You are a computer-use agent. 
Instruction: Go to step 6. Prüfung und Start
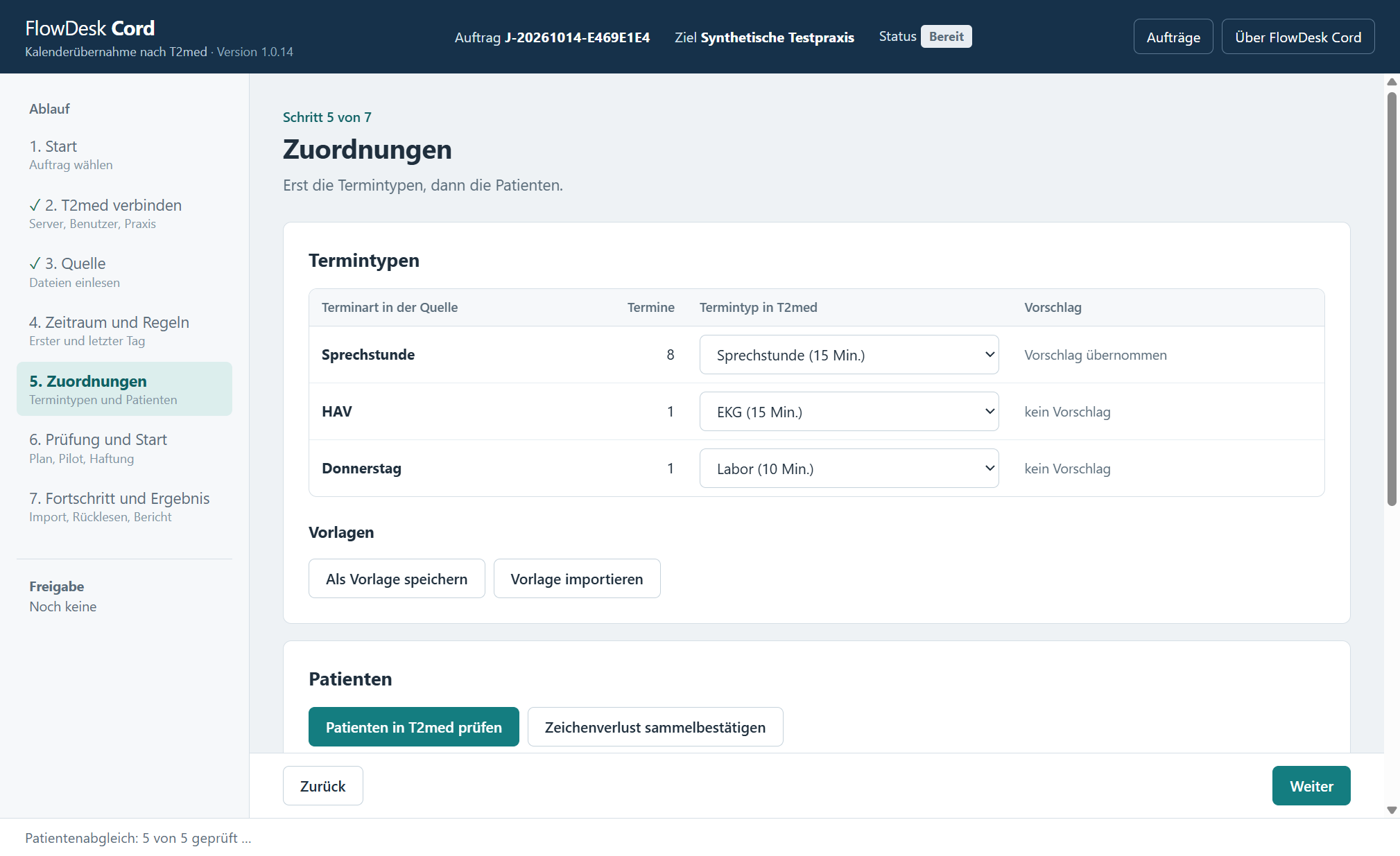pos(124,448)
